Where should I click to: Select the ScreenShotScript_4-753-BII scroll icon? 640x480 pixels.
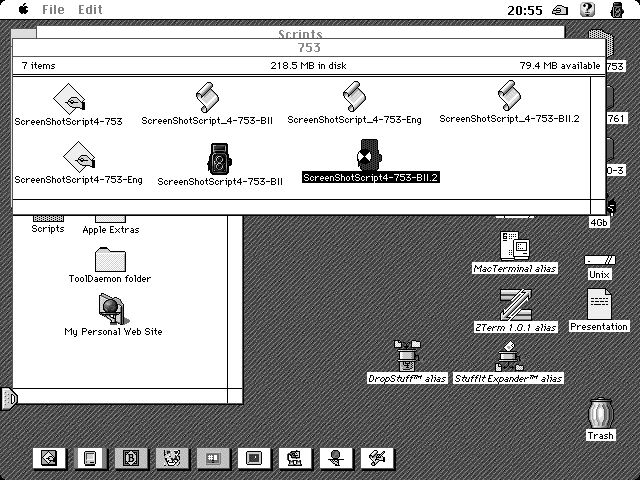pyautogui.click(x=207, y=98)
